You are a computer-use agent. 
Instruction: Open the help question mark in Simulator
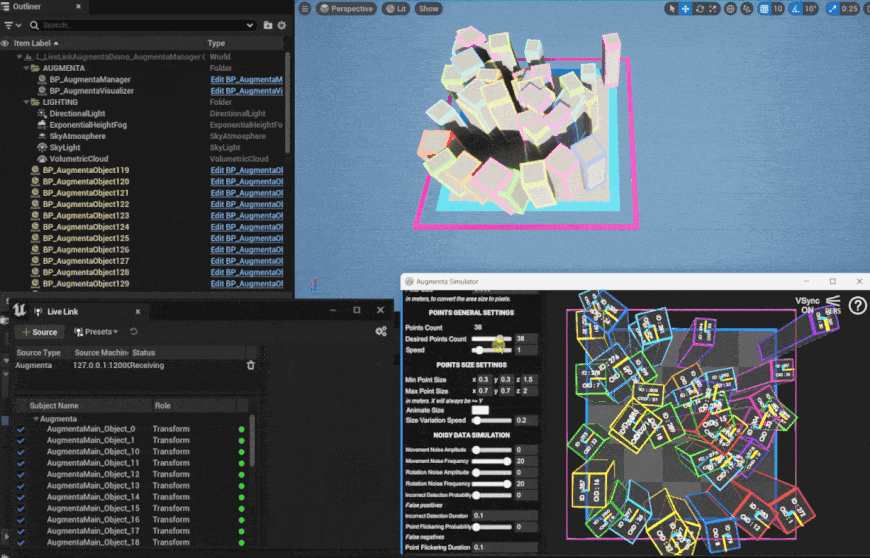pos(857,306)
